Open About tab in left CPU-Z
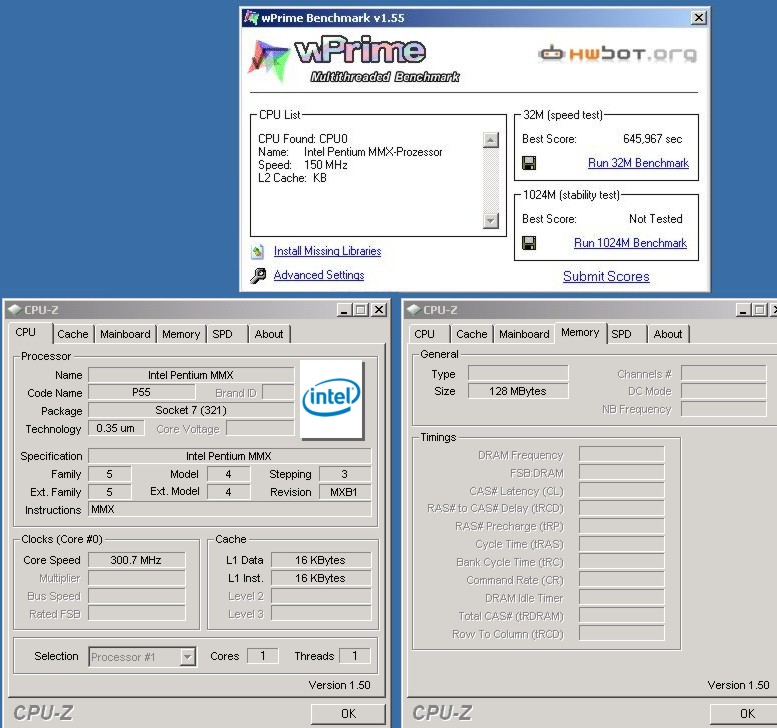The height and width of the screenshot is (728, 777). [269, 334]
